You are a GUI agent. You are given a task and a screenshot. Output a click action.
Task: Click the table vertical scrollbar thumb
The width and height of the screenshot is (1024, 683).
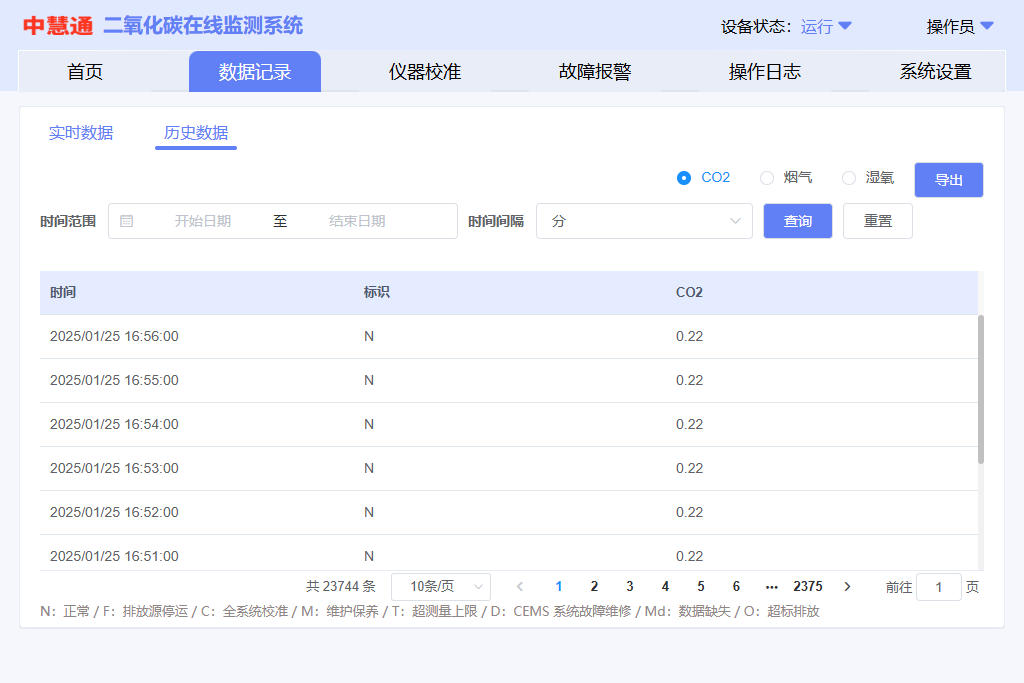click(x=980, y=389)
